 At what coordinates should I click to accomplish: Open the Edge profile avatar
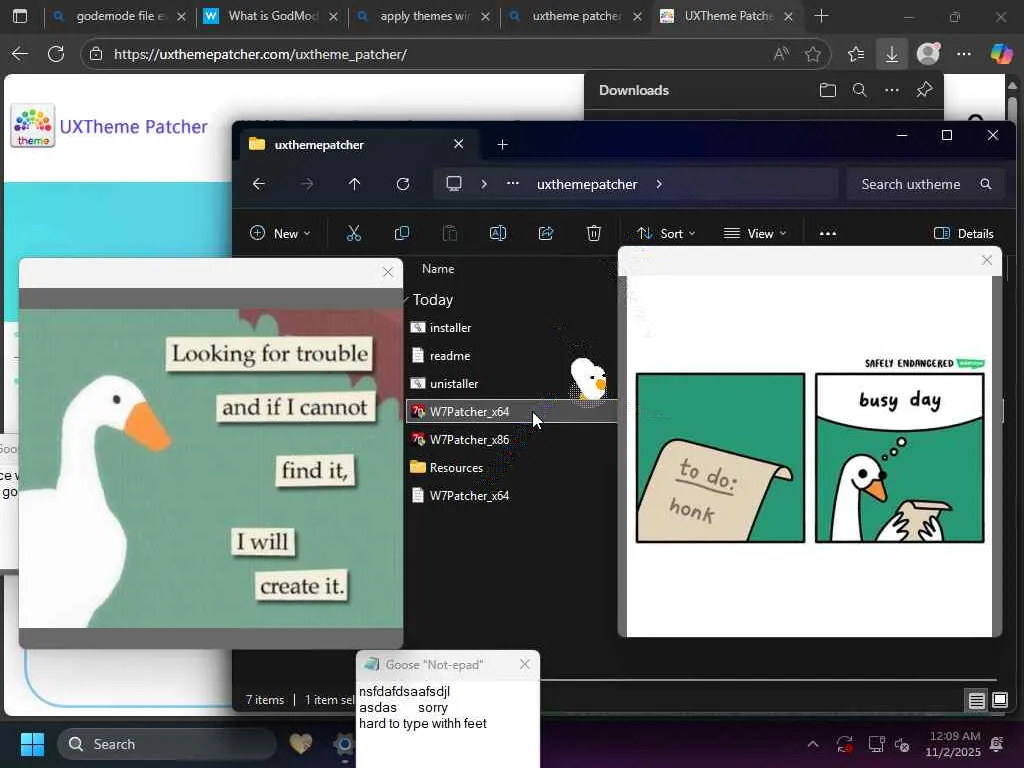(x=928, y=54)
